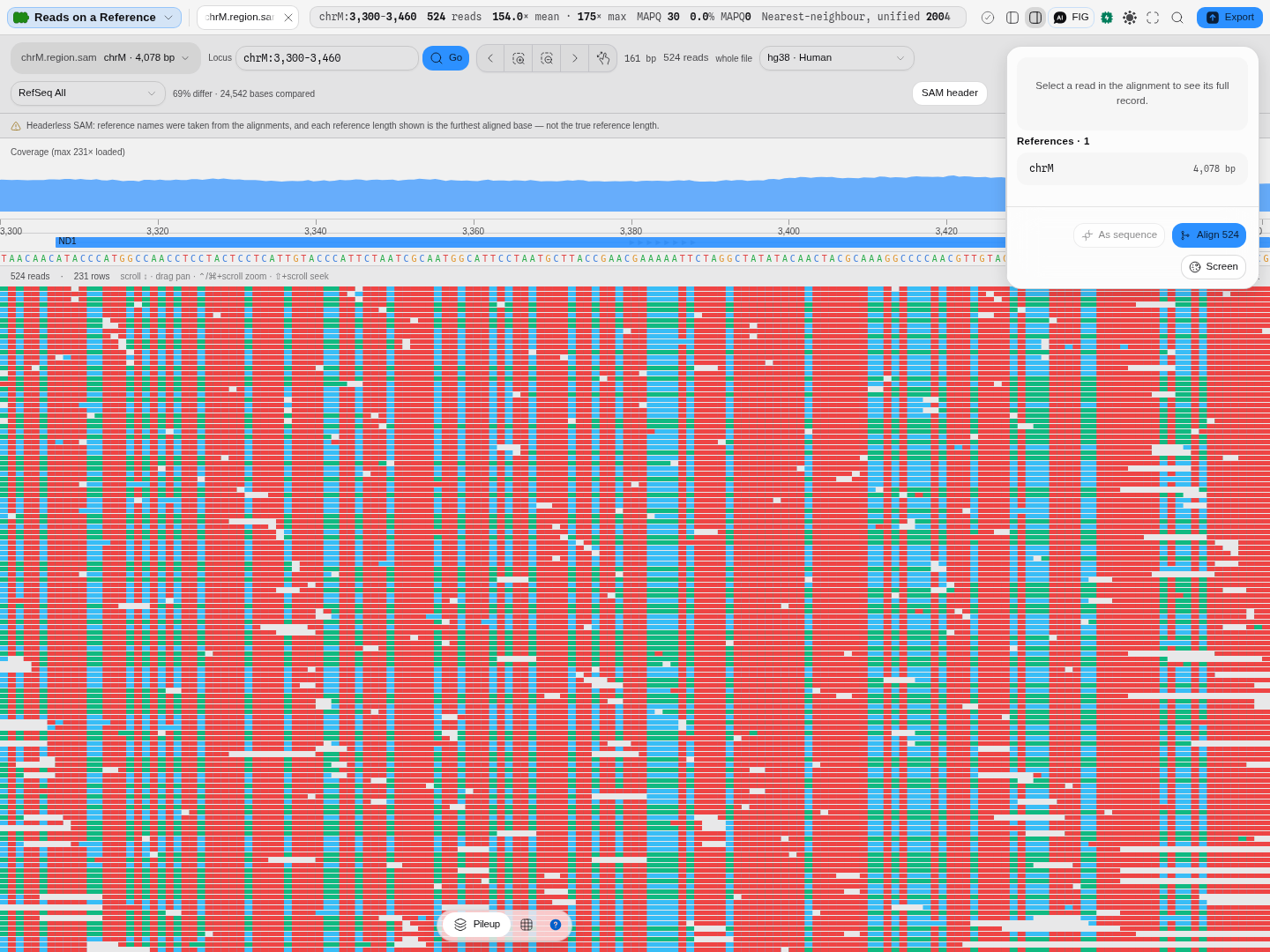
Task: Expand the chrM.region.sam reference selector
Action: click(x=106, y=58)
